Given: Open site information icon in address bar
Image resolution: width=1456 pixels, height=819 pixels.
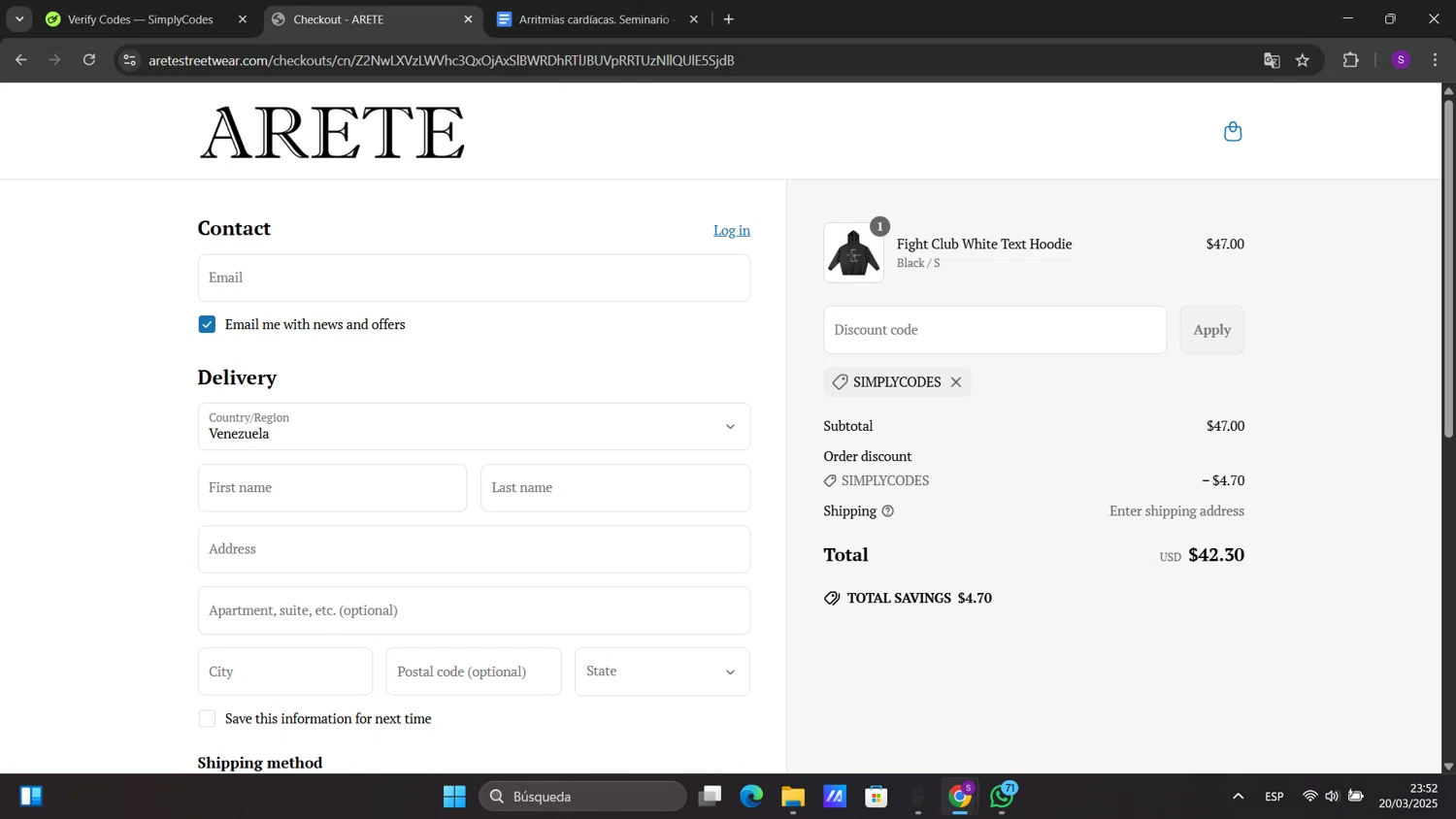Looking at the screenshot, I should (x=129, y=60).
